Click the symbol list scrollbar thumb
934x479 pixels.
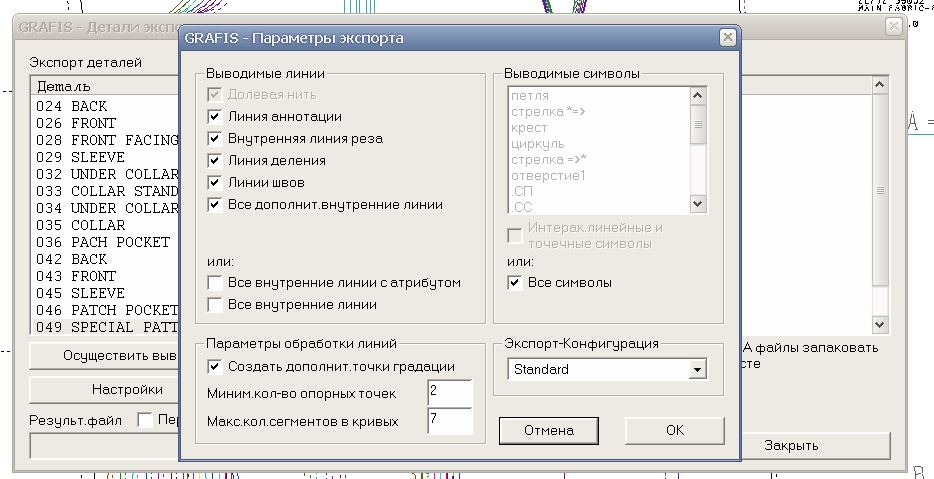click(698, 124)
